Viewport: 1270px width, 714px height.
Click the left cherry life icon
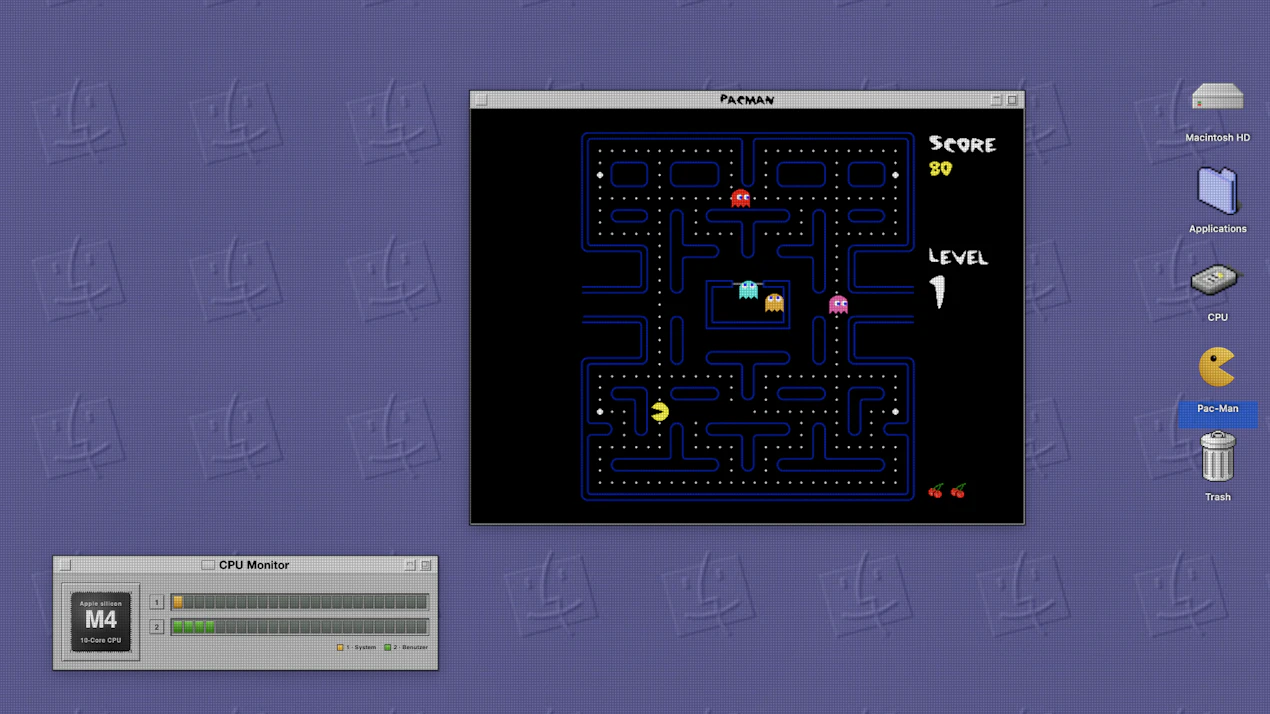coord(936,491)
